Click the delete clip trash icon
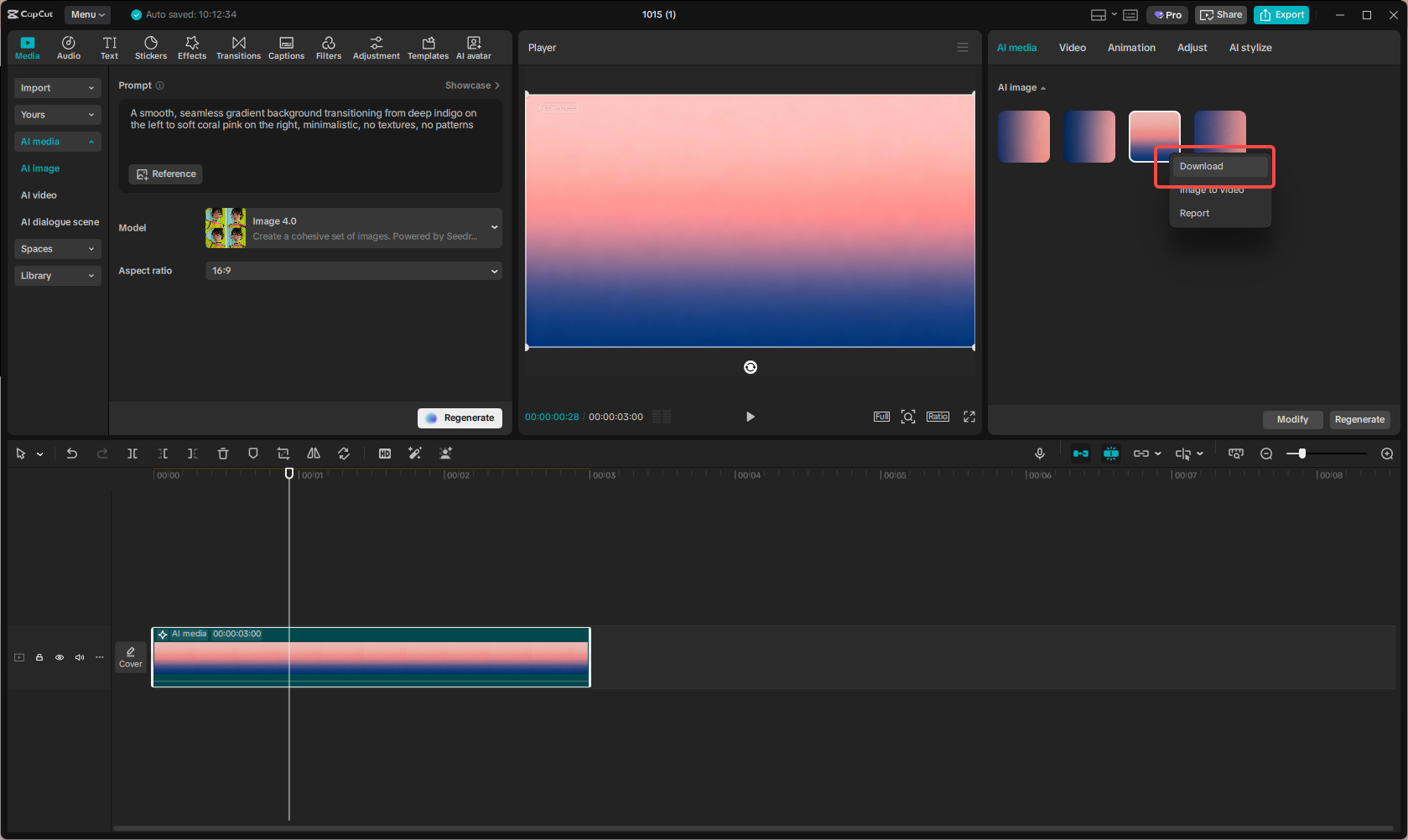 223,454
